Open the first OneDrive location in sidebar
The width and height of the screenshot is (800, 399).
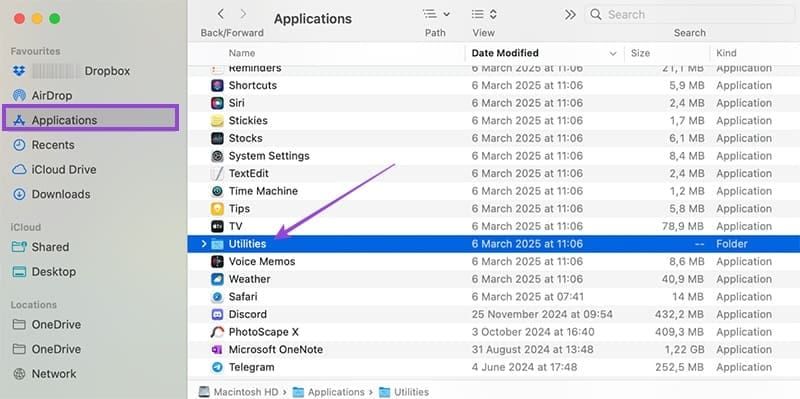[56, 325]
